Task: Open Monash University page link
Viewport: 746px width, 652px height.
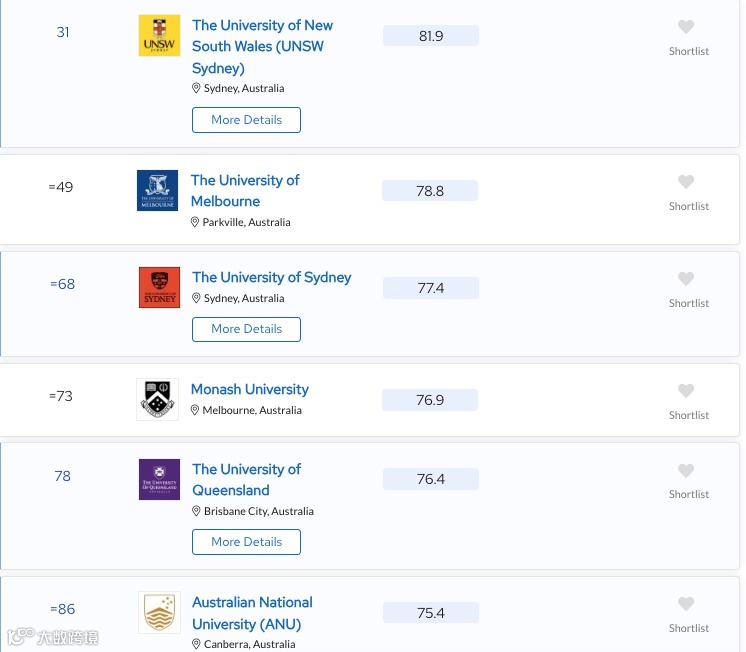Action: click(x=249, y=389)
